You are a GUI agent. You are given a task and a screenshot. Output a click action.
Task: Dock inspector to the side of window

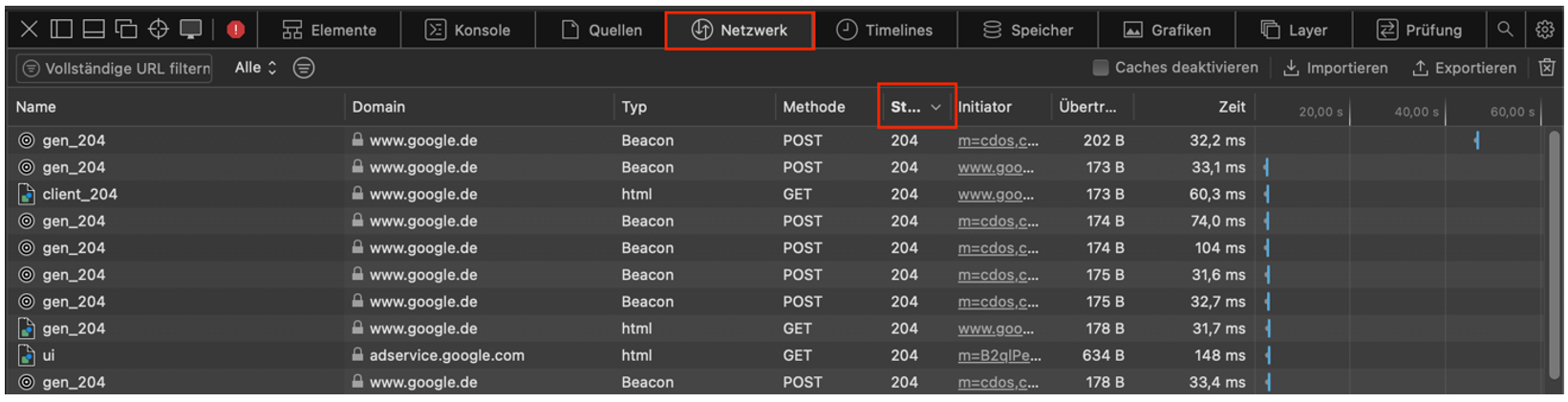click(61, 30)
